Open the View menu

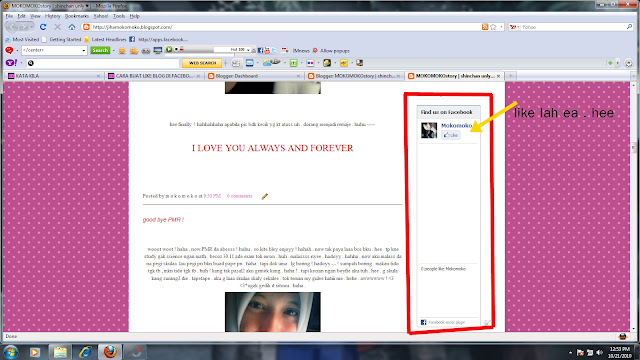point(35,16)
